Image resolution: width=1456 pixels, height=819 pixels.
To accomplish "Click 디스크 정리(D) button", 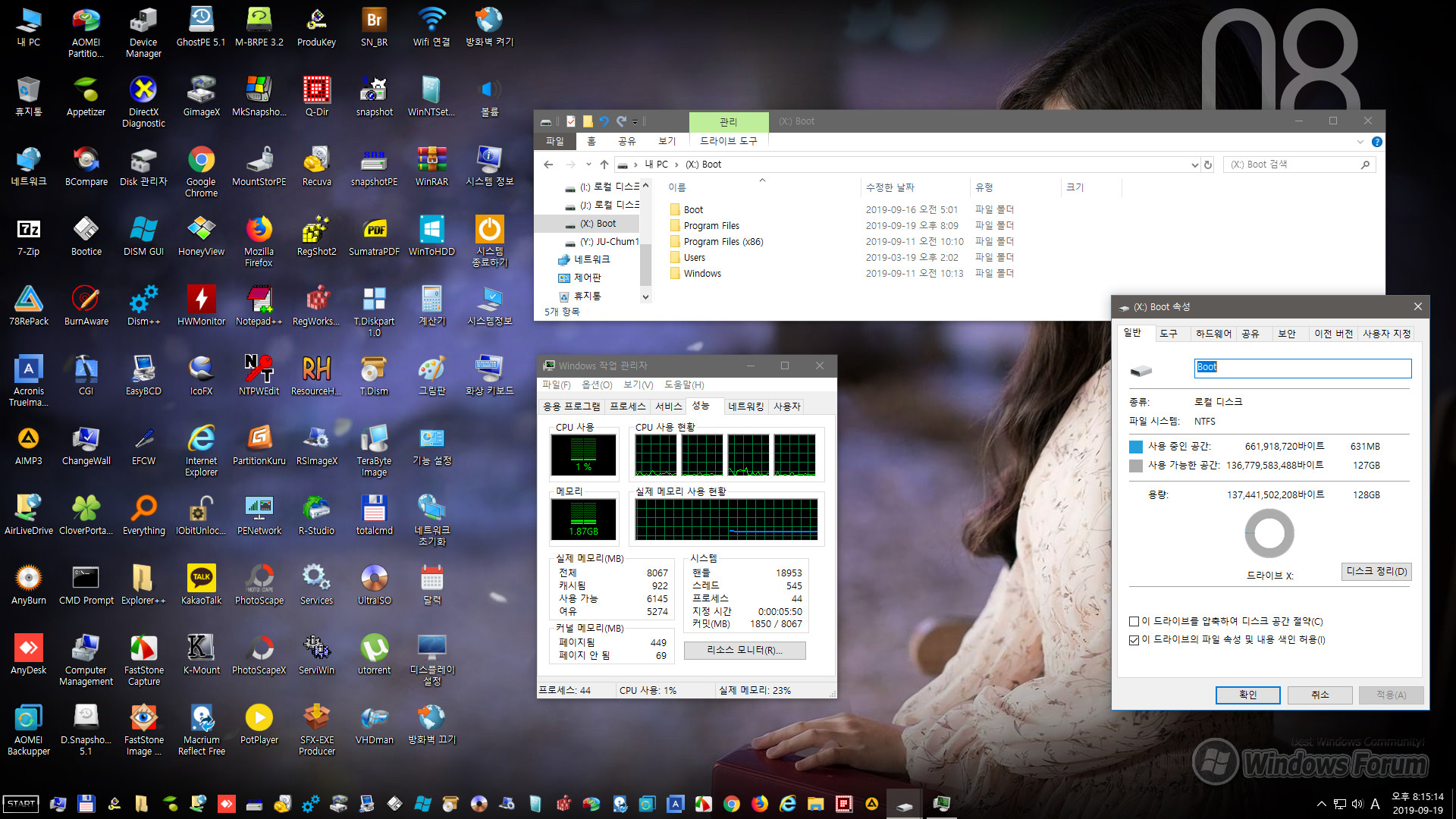I will point(1376,572).
